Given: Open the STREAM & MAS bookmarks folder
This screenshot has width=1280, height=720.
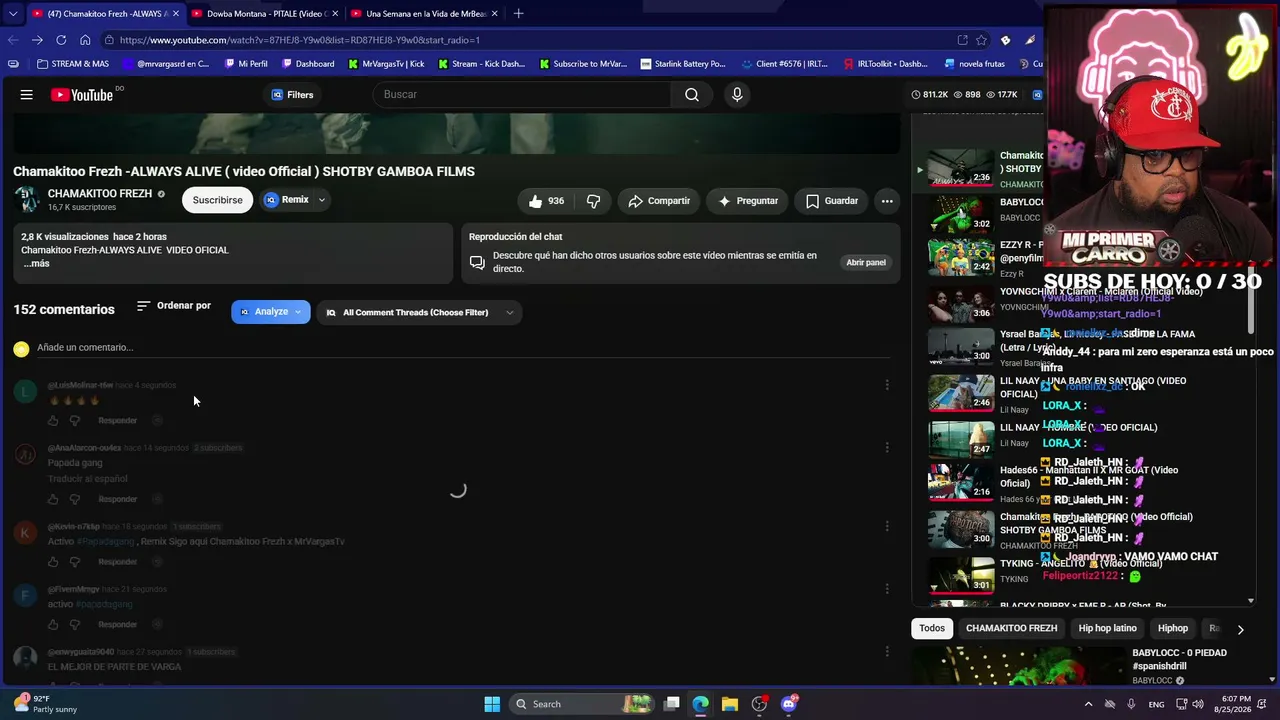Looking at the screenshot, I should [x=73, y=64].
